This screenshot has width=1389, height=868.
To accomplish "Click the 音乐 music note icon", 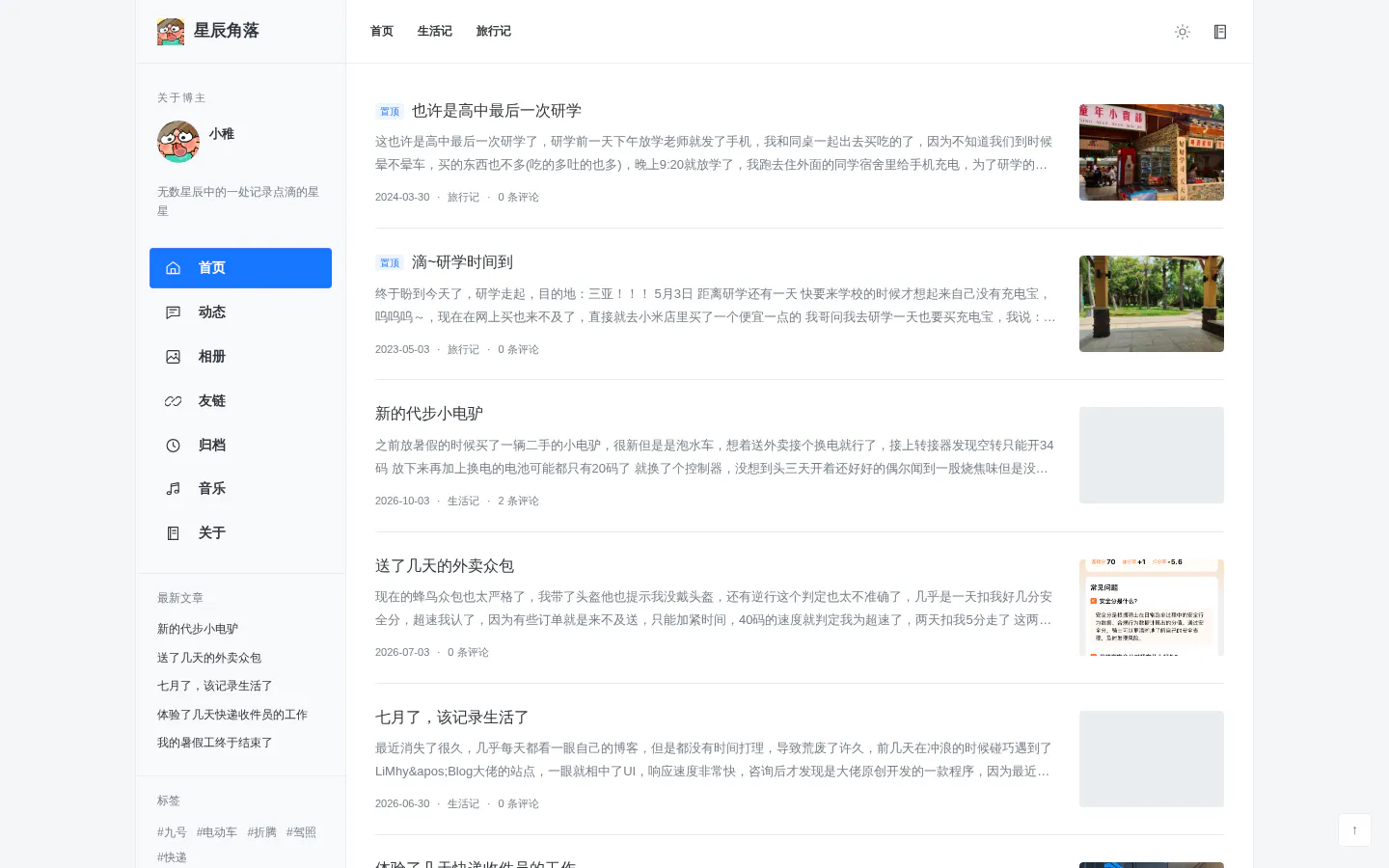I will [174, 489].
